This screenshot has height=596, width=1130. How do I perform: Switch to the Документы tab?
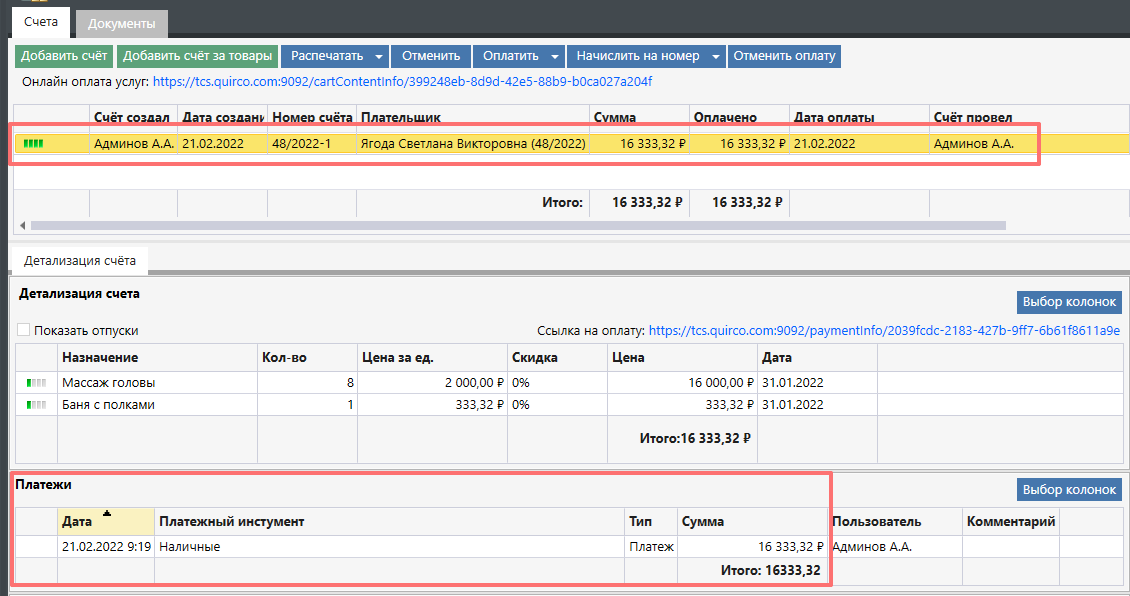(x=121, y=22)
